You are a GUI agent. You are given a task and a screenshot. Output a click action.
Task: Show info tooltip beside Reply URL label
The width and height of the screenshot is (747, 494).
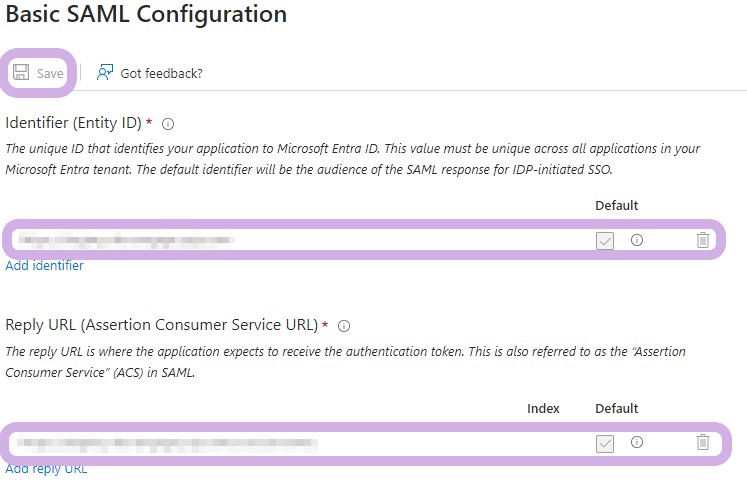pyautogui.click(x=344, y=326)
